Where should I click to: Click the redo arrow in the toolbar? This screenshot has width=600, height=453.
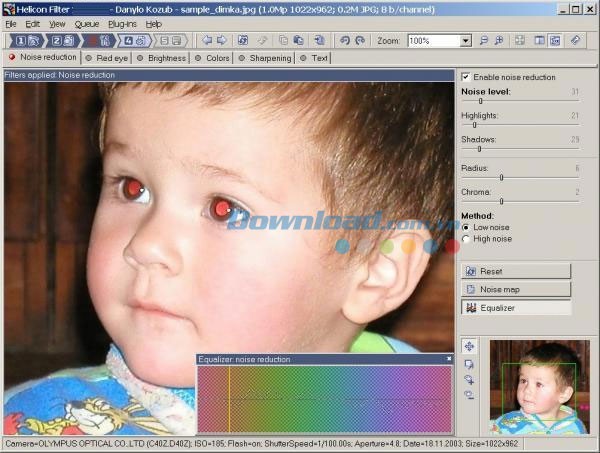[x=360, y=41]
